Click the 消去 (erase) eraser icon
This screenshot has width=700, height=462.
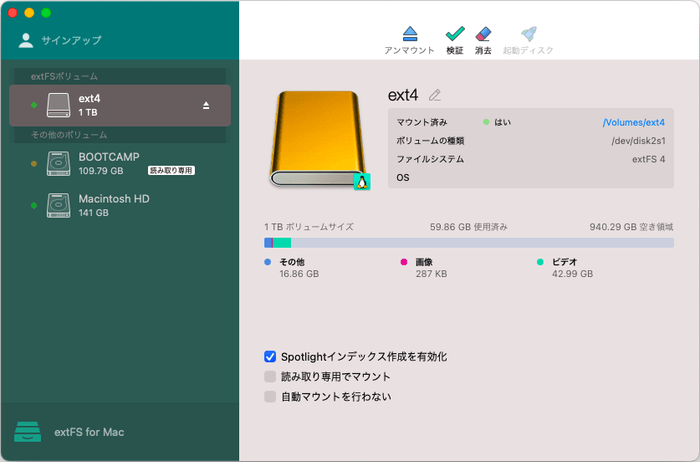click(x=483, y=33)
